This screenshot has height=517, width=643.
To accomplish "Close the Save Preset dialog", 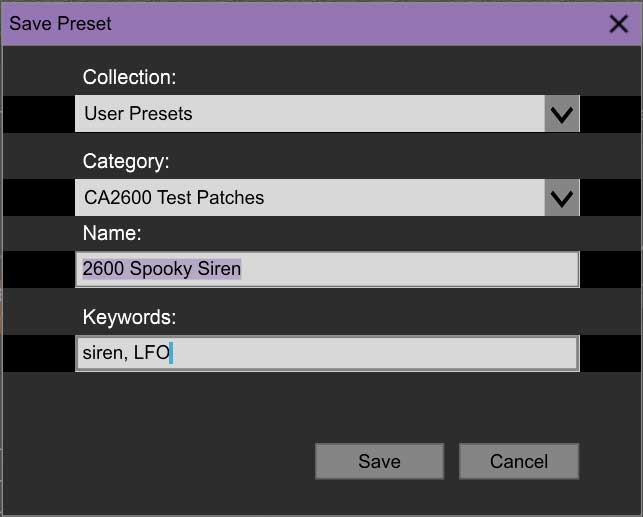I will point(618,24).
